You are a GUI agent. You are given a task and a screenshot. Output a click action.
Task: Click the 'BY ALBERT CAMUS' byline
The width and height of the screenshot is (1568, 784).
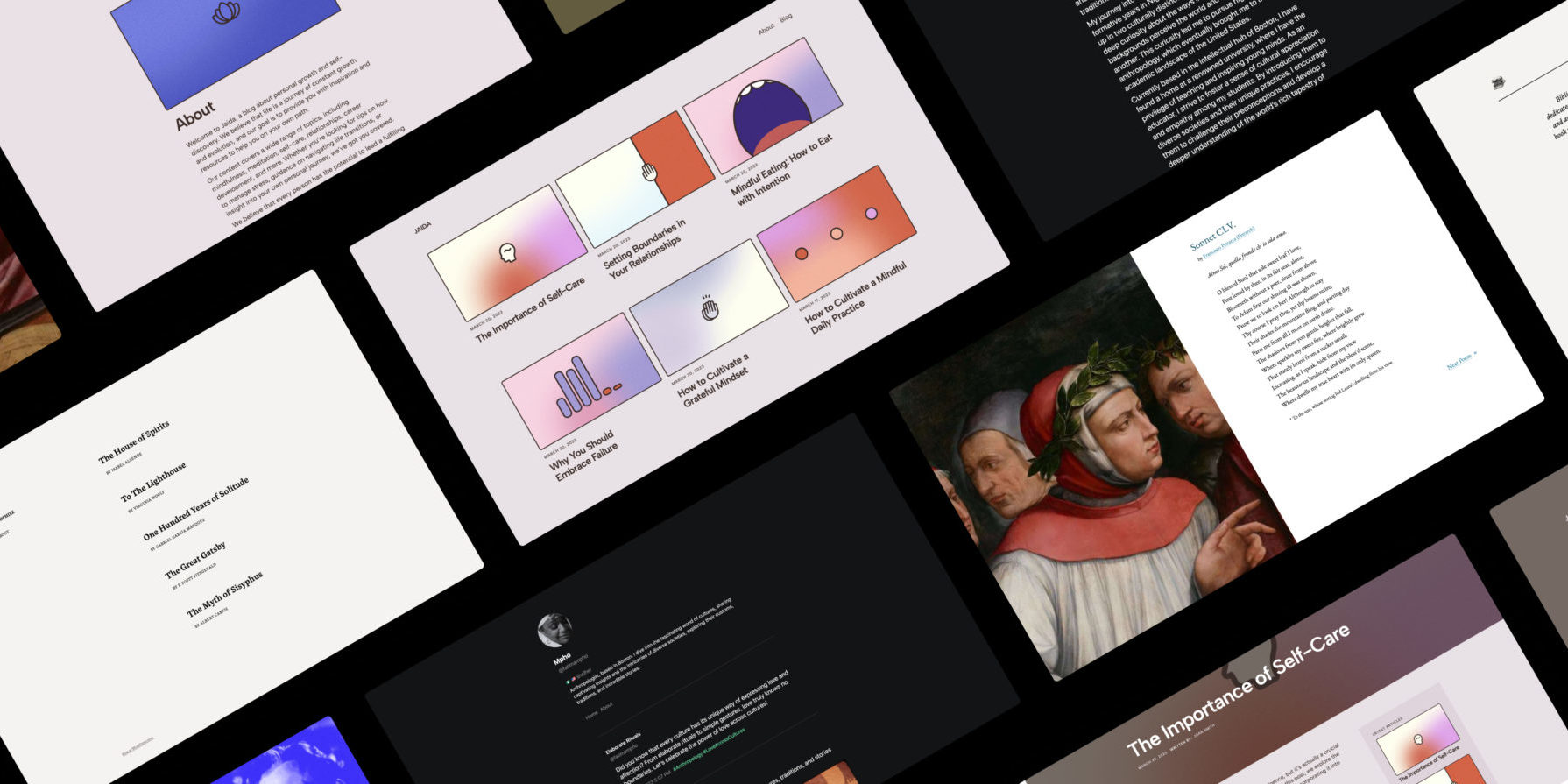212,618
